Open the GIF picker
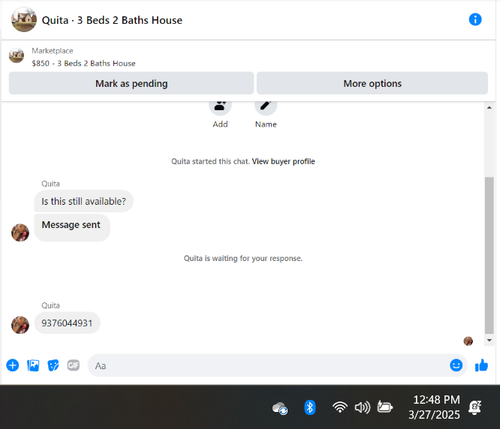 [x=73, y=365]
